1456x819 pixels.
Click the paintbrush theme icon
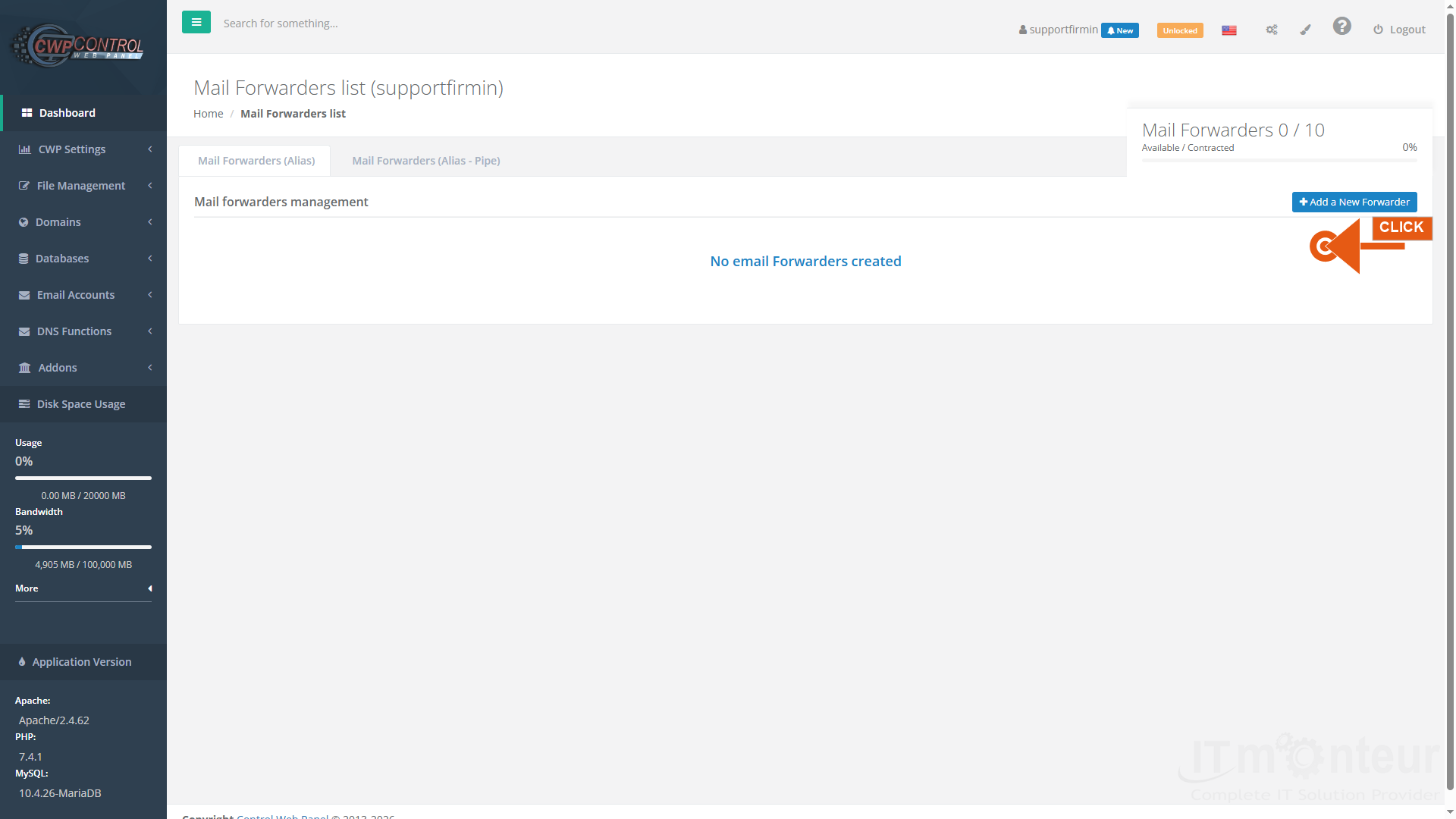1305,30
